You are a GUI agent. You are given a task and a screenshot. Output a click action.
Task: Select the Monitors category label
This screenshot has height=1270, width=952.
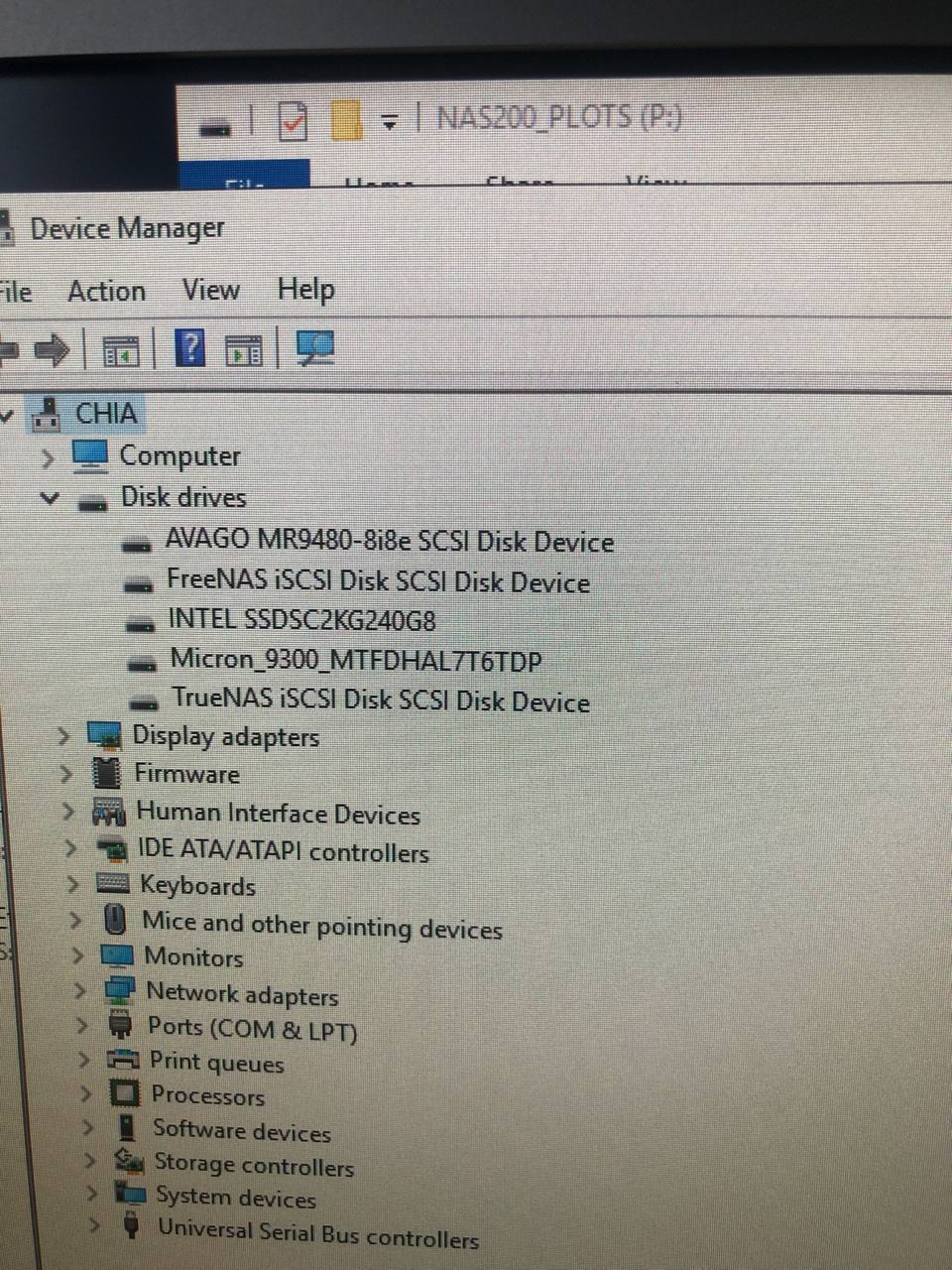(193, 957)
